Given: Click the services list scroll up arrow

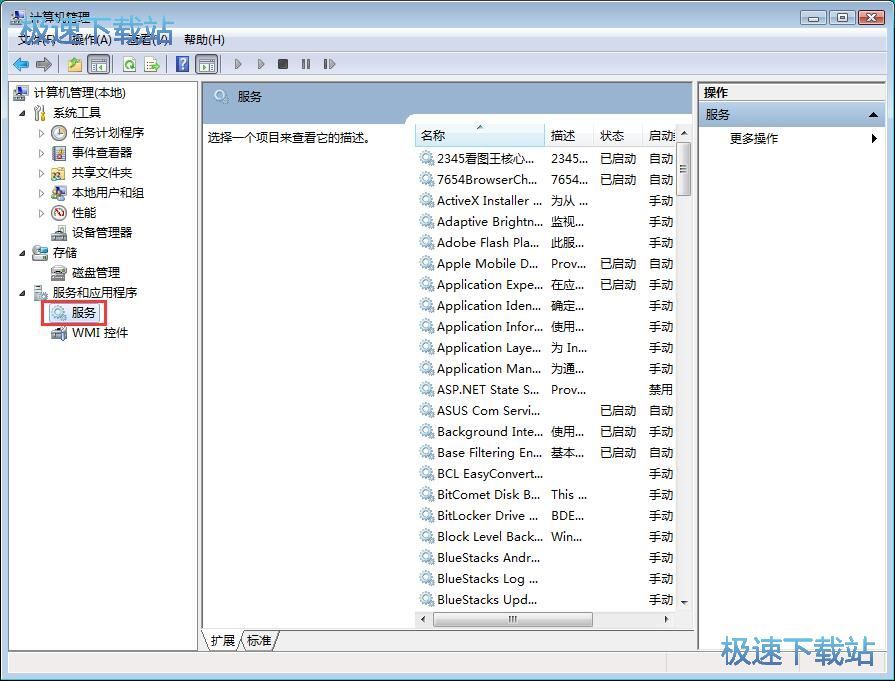Looking at the screenshot, I should point(684,133).
